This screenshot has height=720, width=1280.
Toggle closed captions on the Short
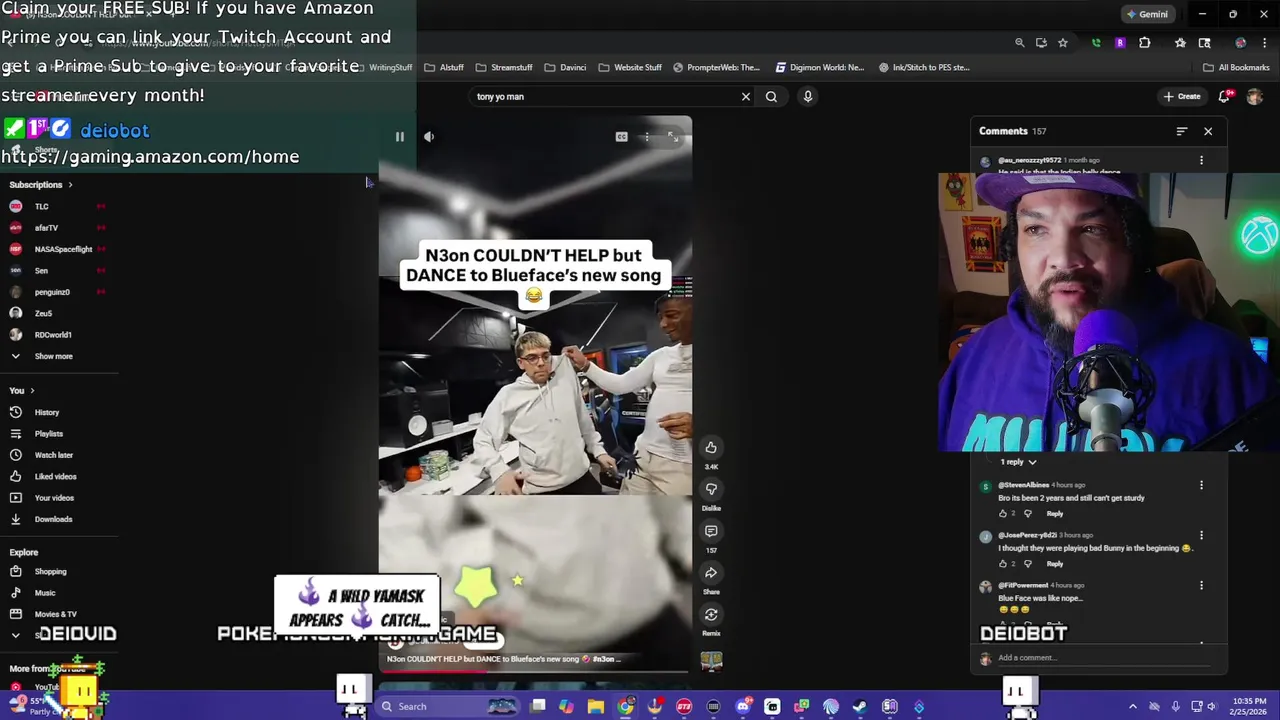[x=621, y=137]
